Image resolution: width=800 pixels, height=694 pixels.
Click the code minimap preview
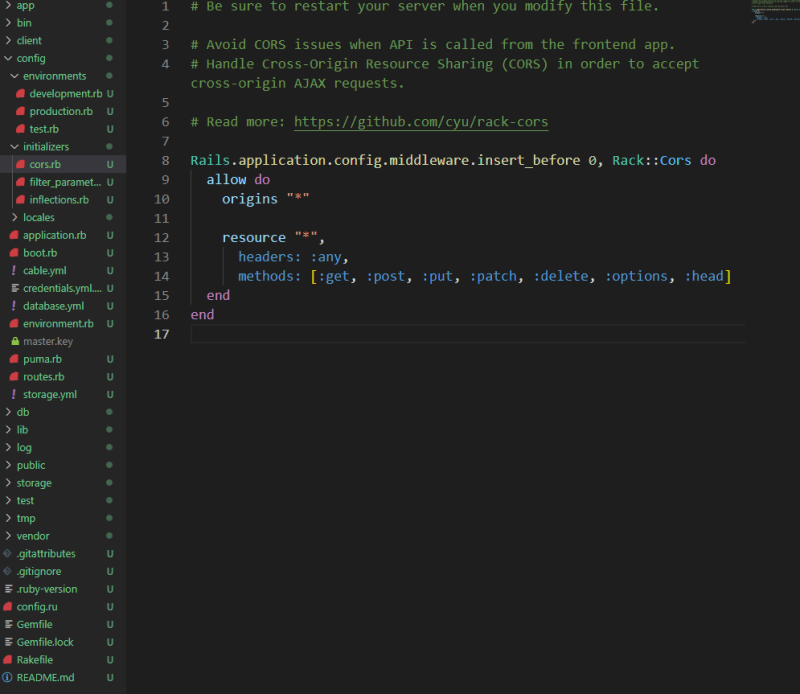774,11
